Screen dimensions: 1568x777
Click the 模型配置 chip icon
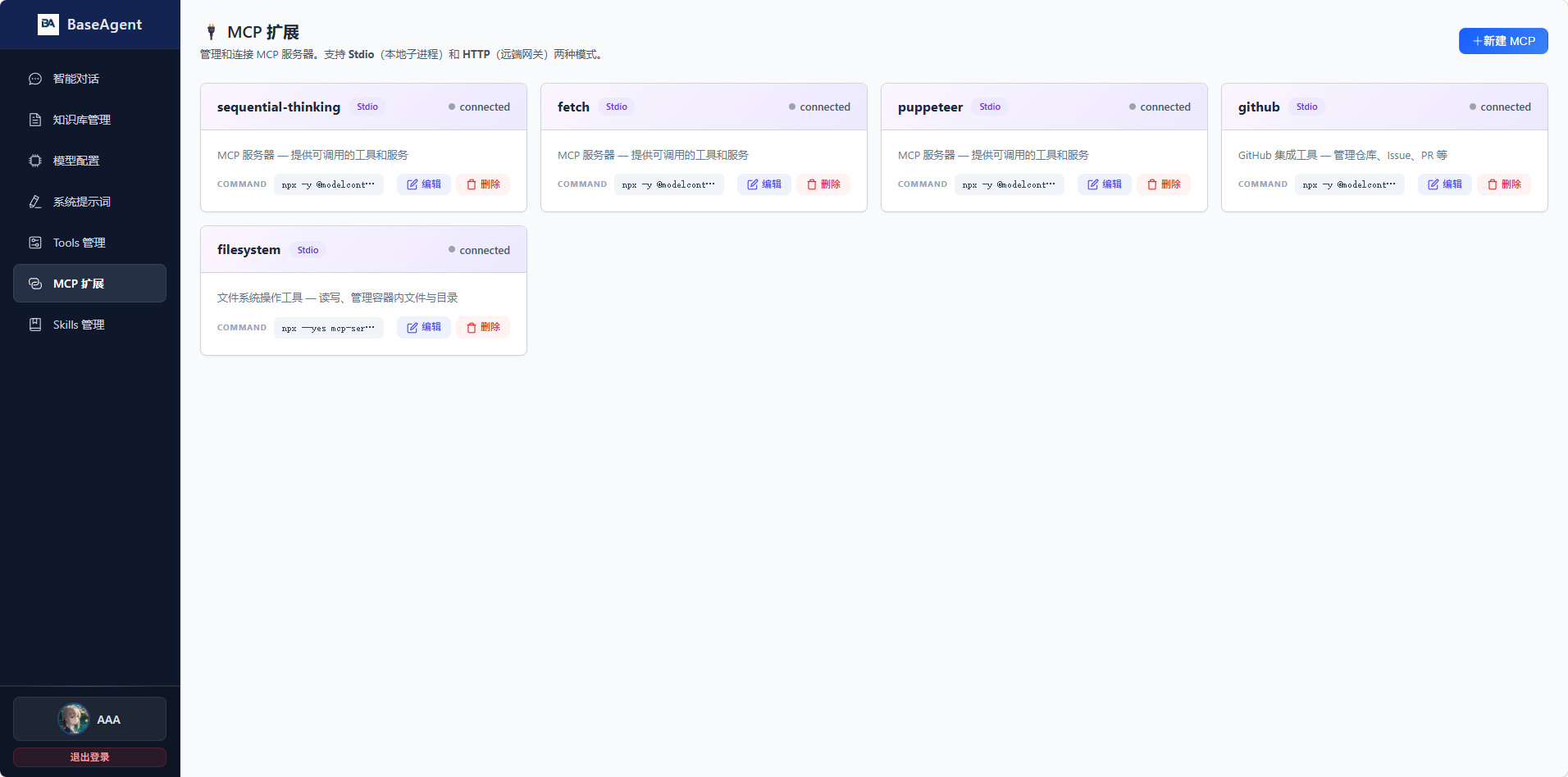pyautogui.click(x=35, y=161)
